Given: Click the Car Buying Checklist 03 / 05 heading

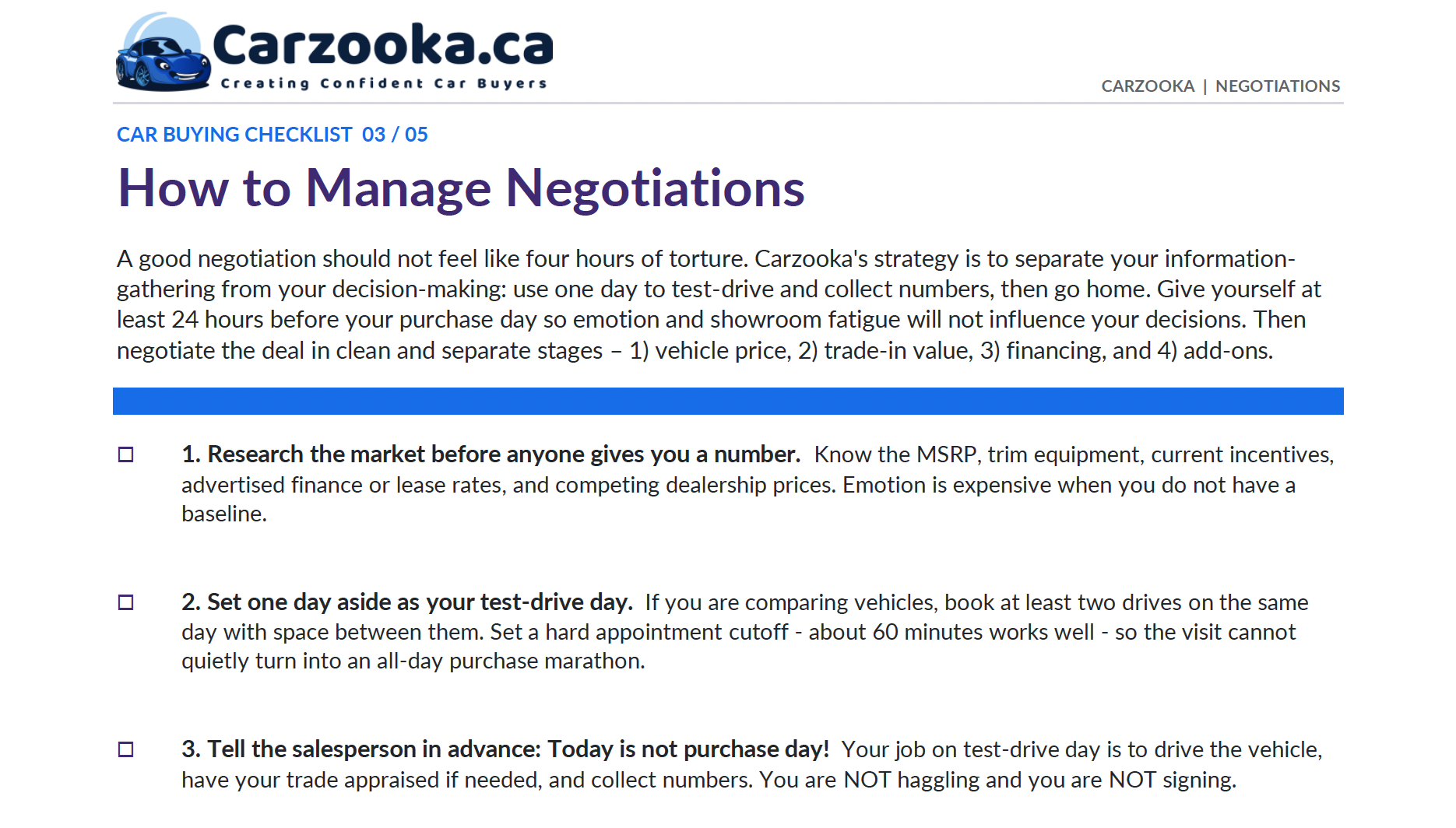Looking at the screenshot, I should (x=273, y=135).
